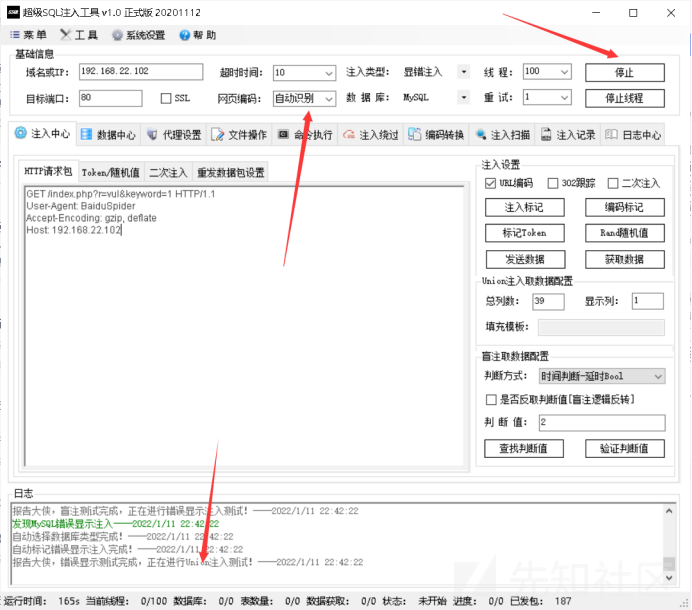Open the 线程 100 dropdown
This screenshot has height=610, width=692.
point(564,72)
